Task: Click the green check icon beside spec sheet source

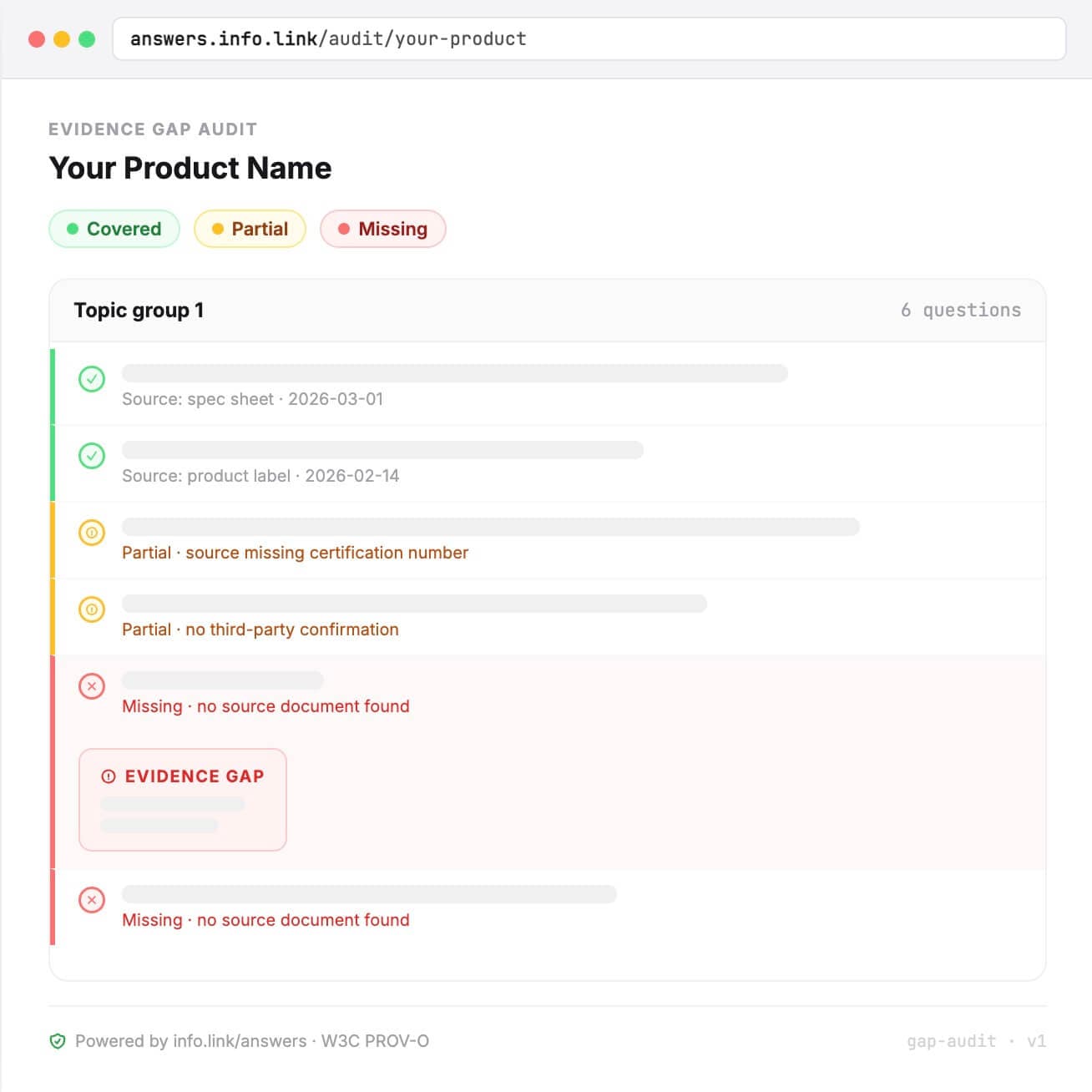Action: (x=92, y=379)
